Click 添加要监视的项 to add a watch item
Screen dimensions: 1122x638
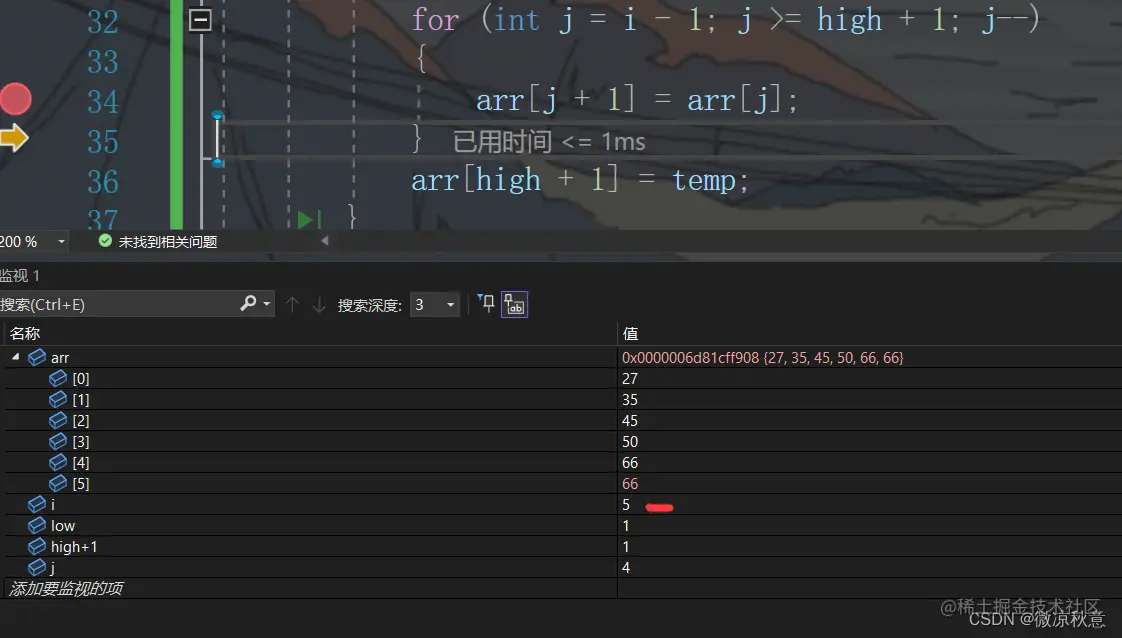[66, 589]
